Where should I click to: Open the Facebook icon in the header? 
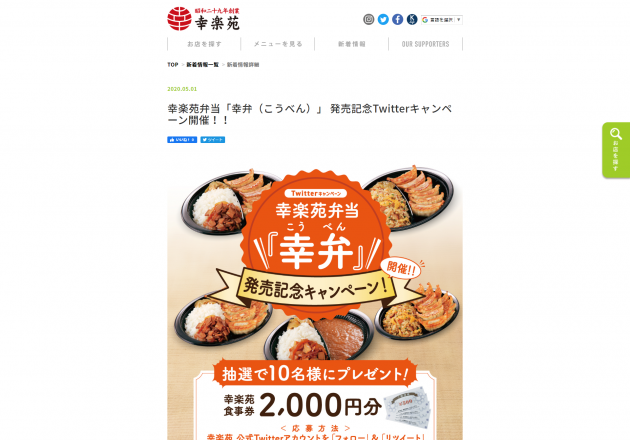pos(397,19)
